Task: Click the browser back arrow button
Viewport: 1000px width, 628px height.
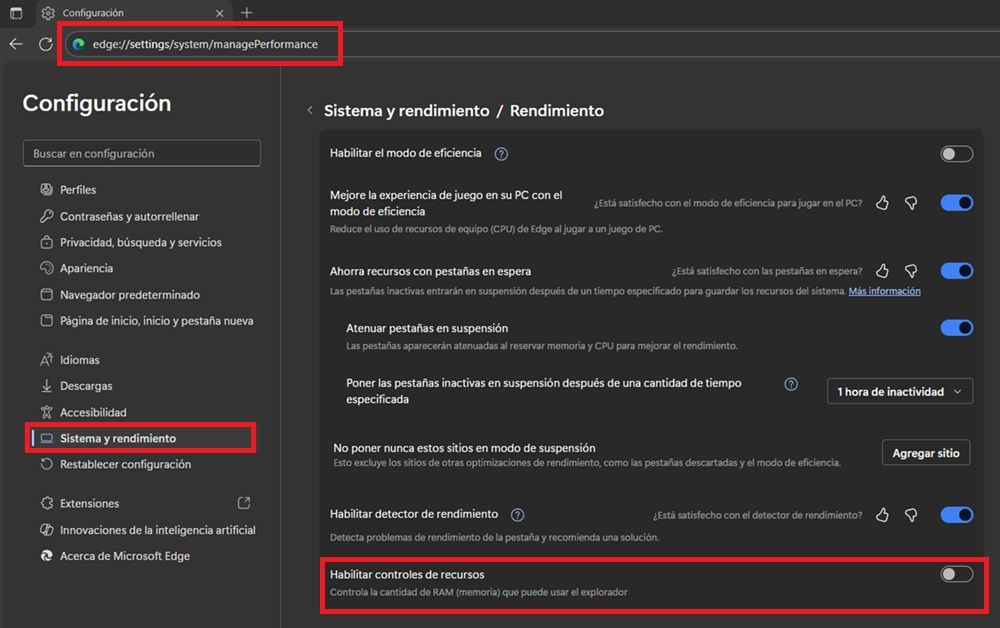Action: pos(16,44)
